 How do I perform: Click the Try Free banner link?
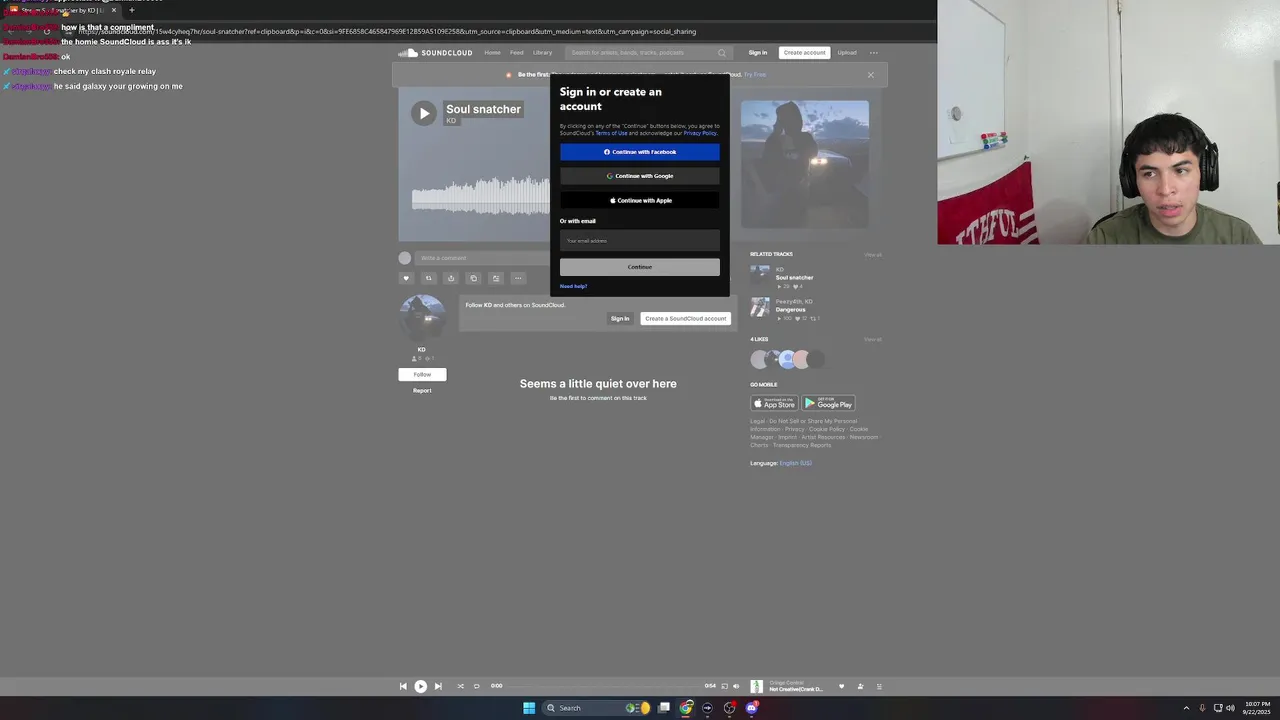pos(755,75)
